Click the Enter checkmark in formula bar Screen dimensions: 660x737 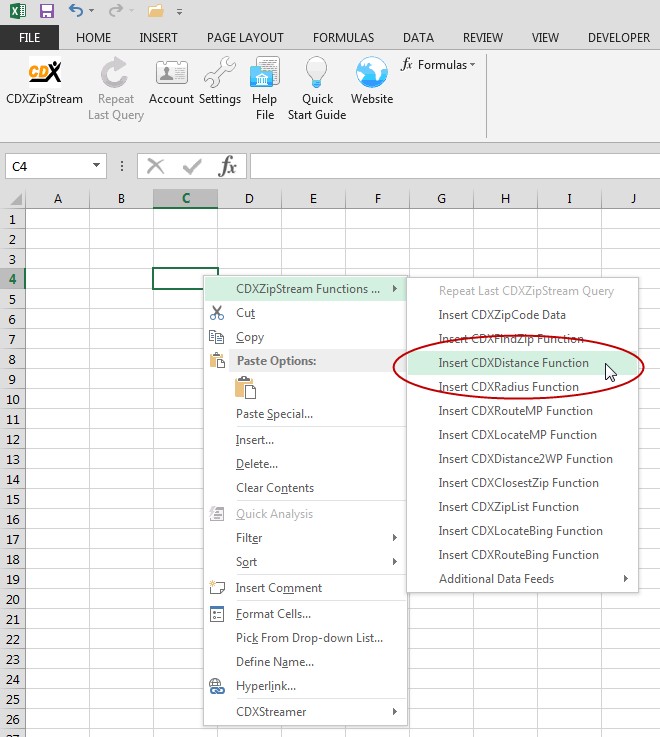point(192,166)
